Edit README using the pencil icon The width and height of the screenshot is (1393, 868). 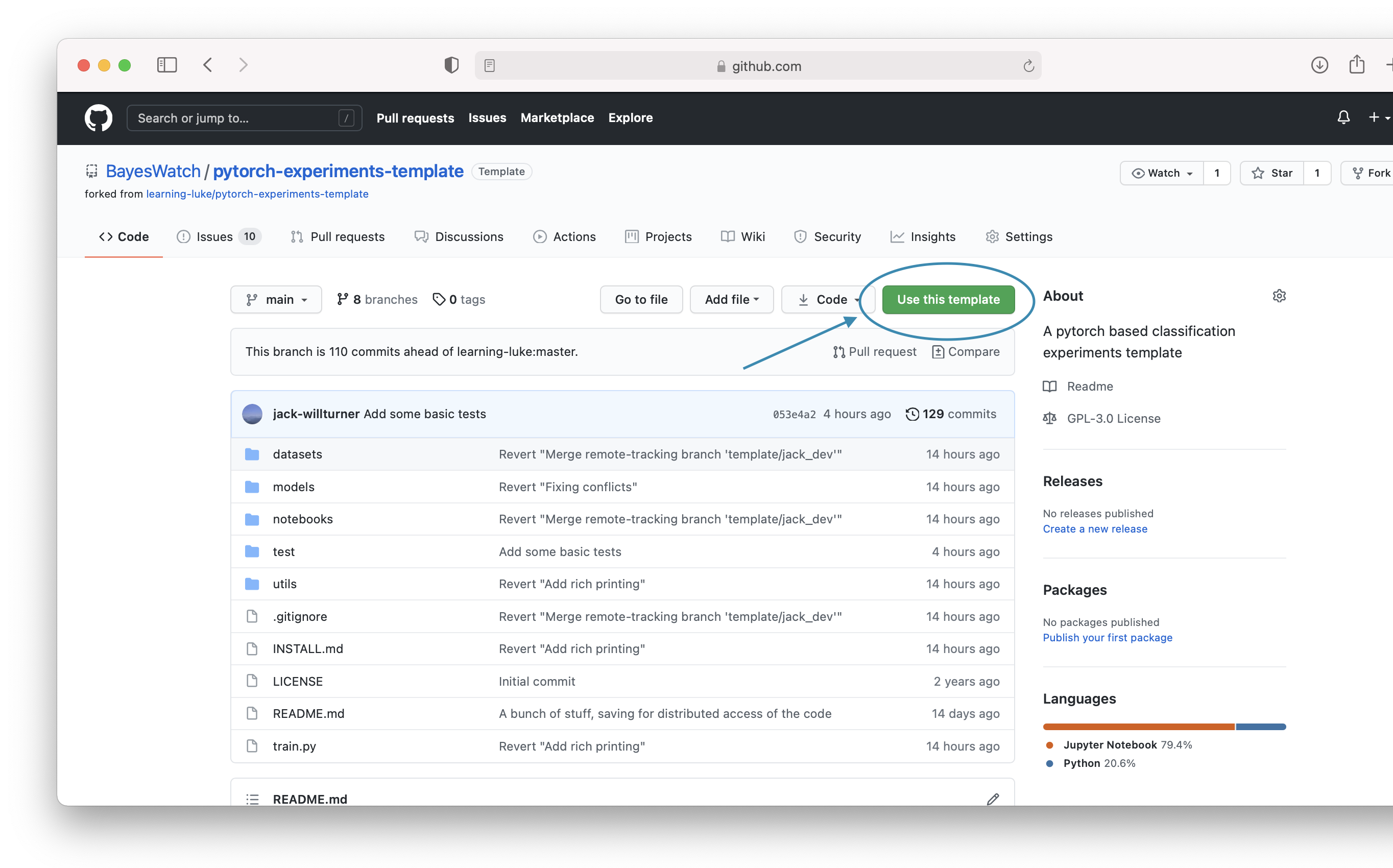click(x=992, y=799)
